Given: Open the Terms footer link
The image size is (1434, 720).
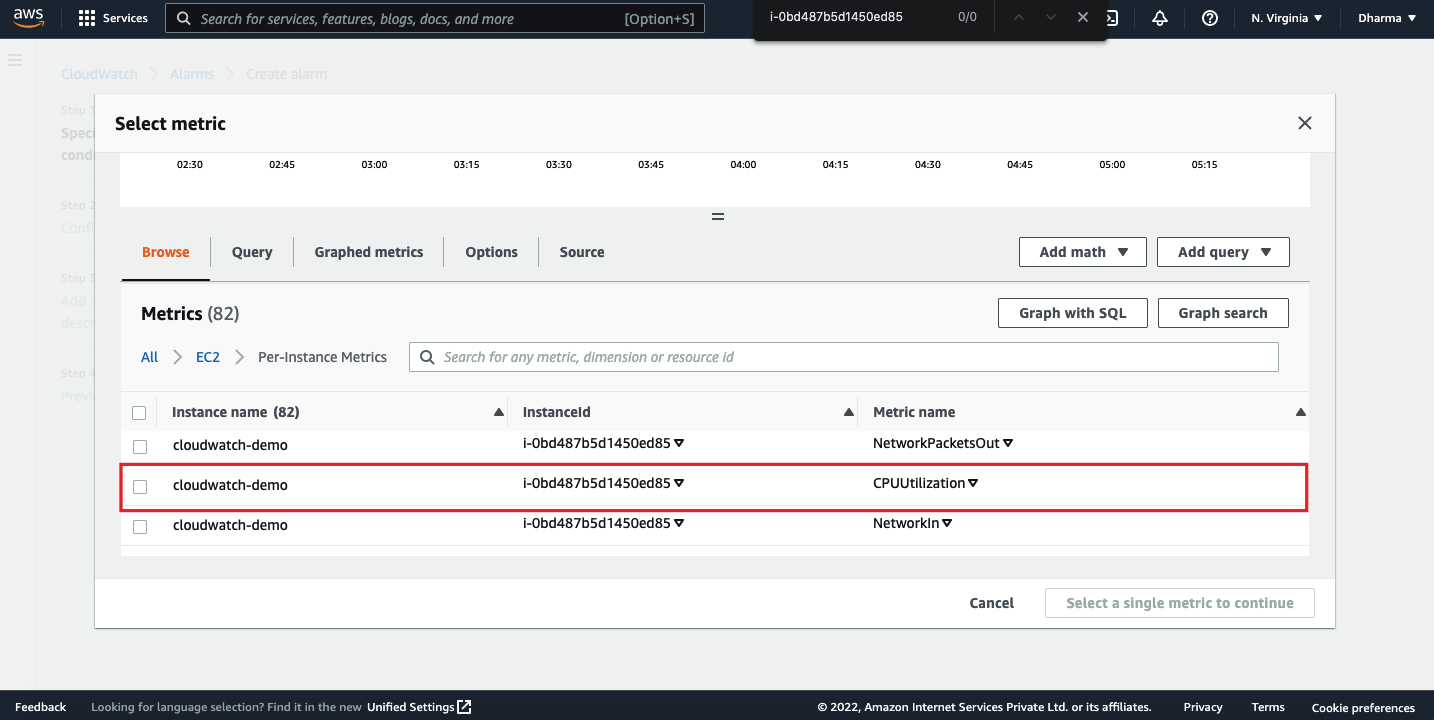Looking at the screenshot, I should click(x=1268, y=707).
